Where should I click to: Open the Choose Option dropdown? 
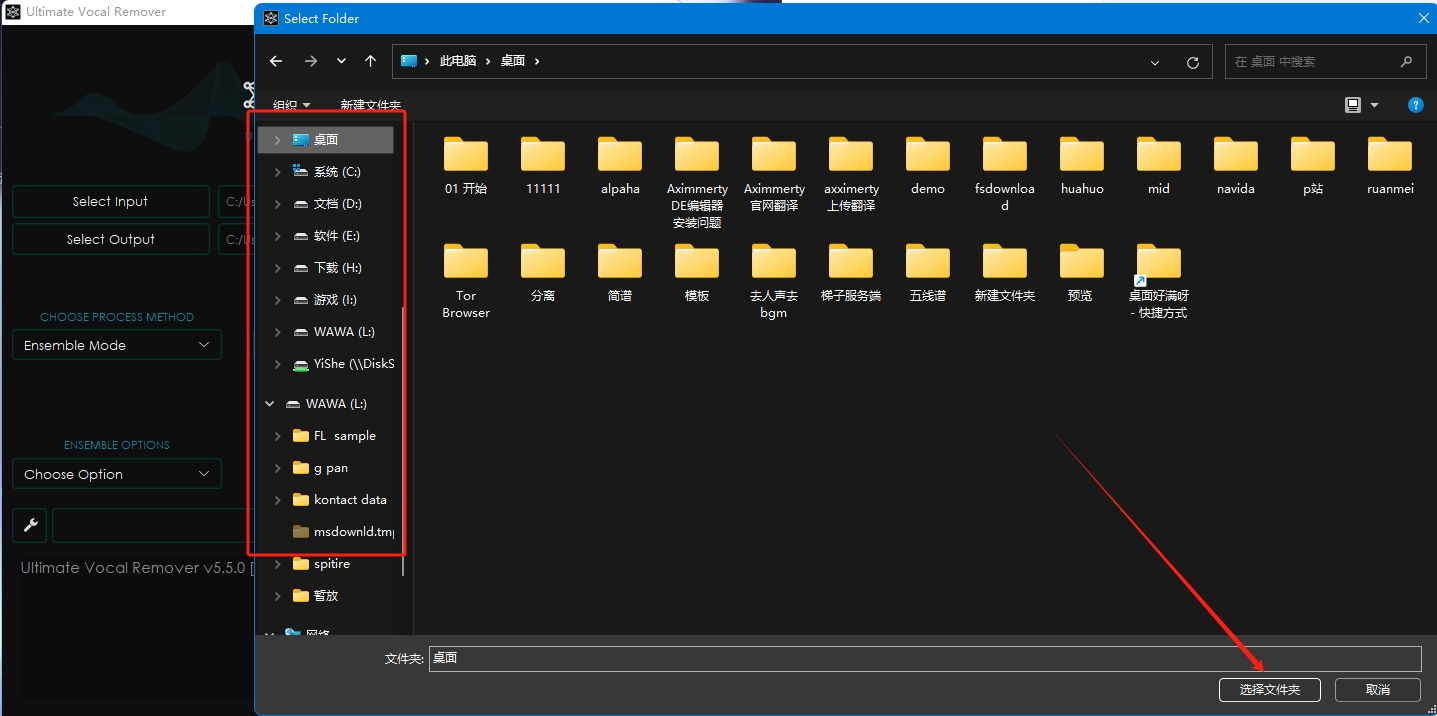click(x=116, y=474)
